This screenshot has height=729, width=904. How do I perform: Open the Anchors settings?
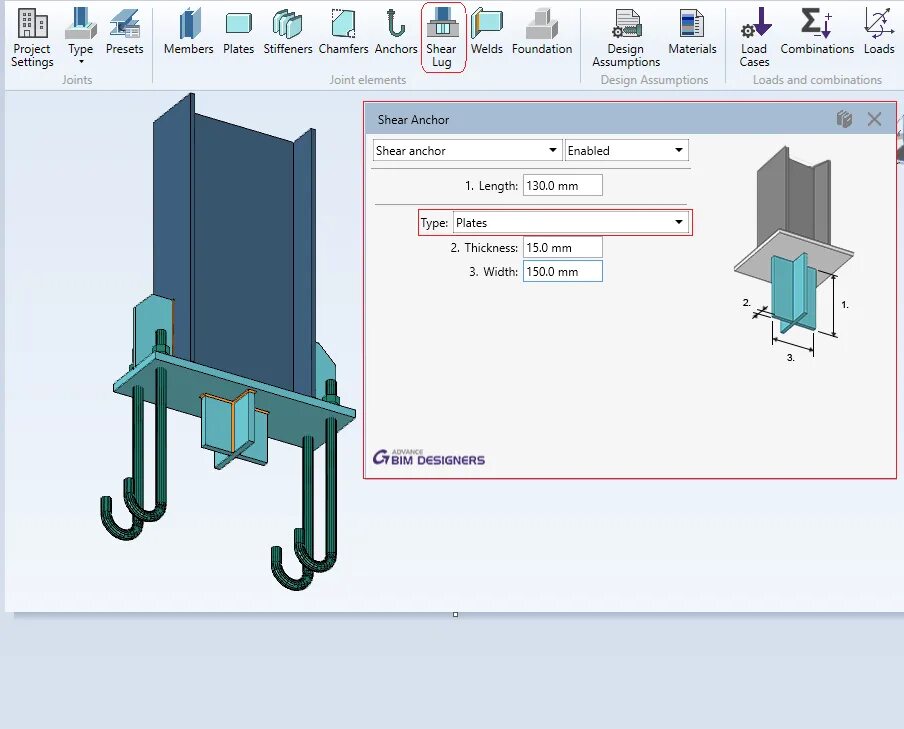396,32
